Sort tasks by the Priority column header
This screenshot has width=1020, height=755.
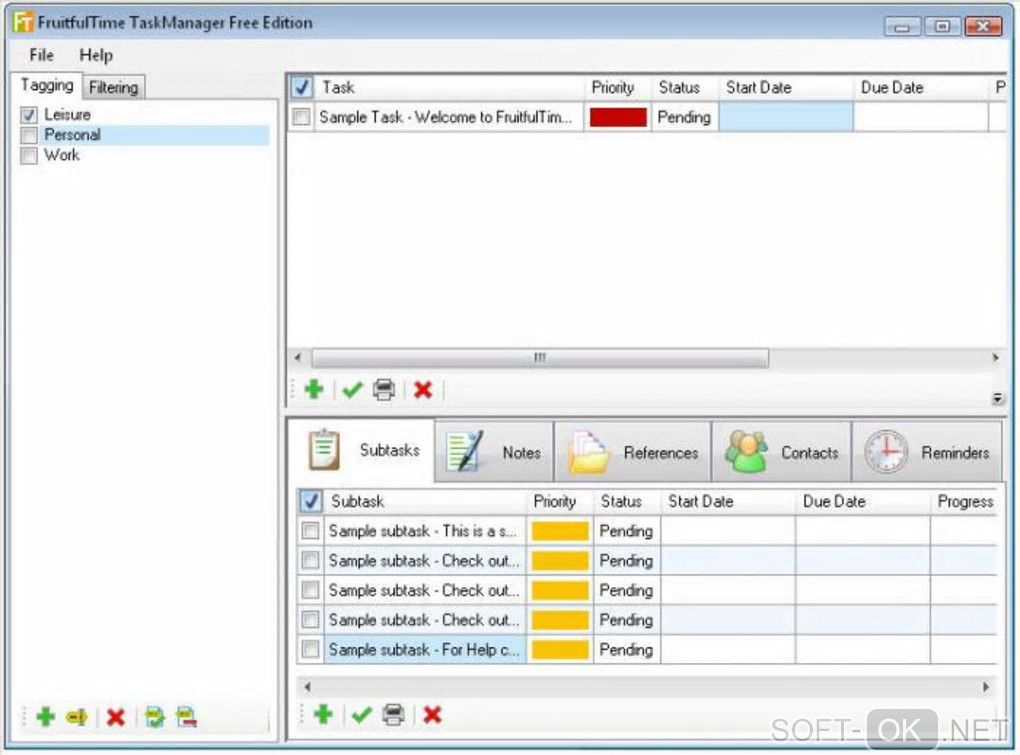point(617,87)
